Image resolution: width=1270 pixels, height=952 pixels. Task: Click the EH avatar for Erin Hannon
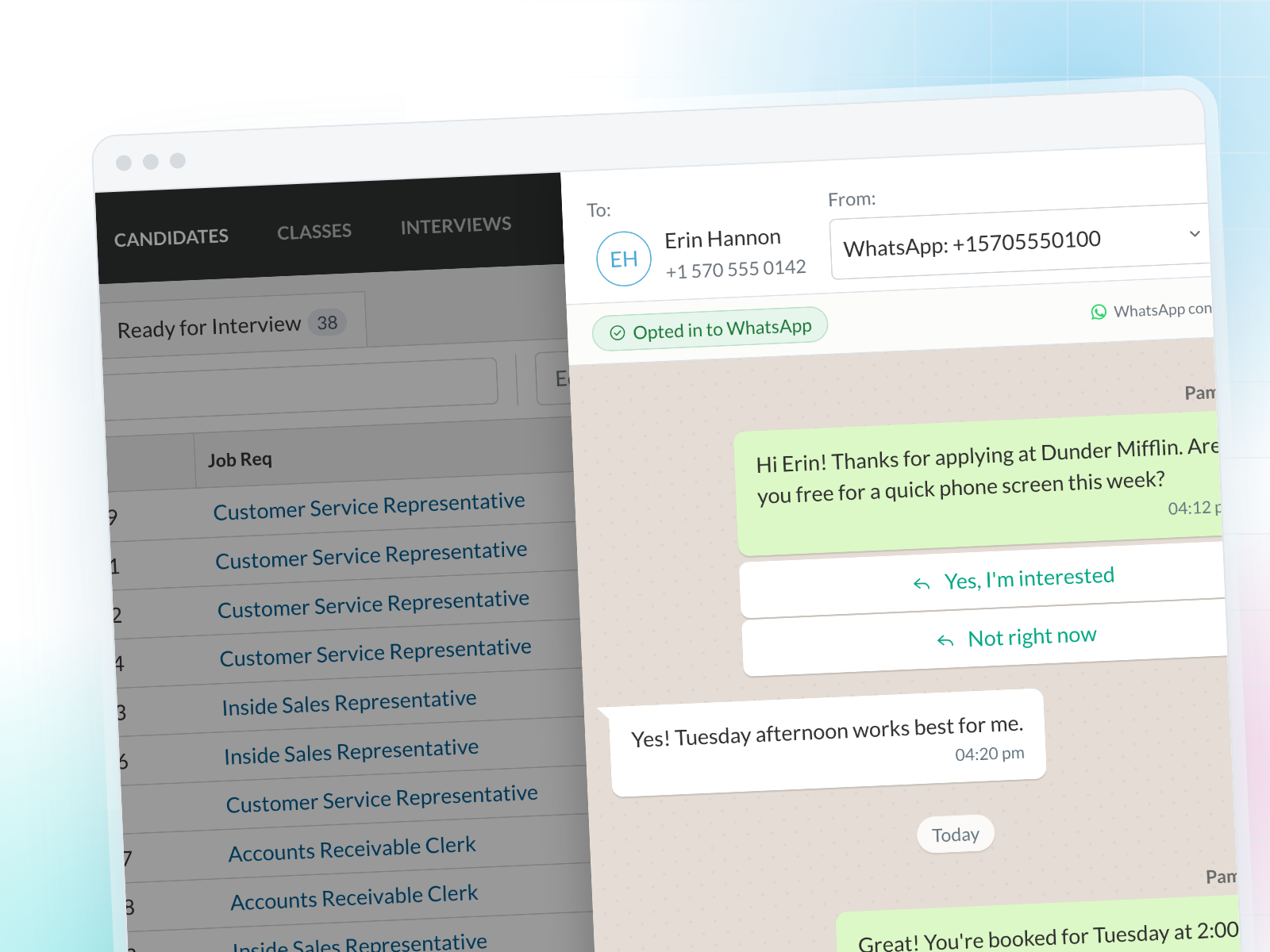click(x=624, y=259)
